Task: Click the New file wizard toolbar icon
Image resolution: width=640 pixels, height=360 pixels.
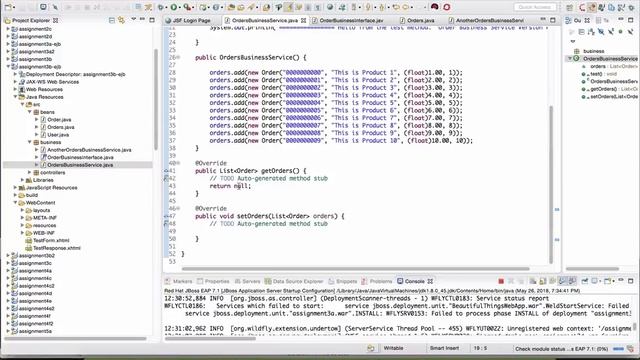Action: pyautogui.click(x=7, y=7)
